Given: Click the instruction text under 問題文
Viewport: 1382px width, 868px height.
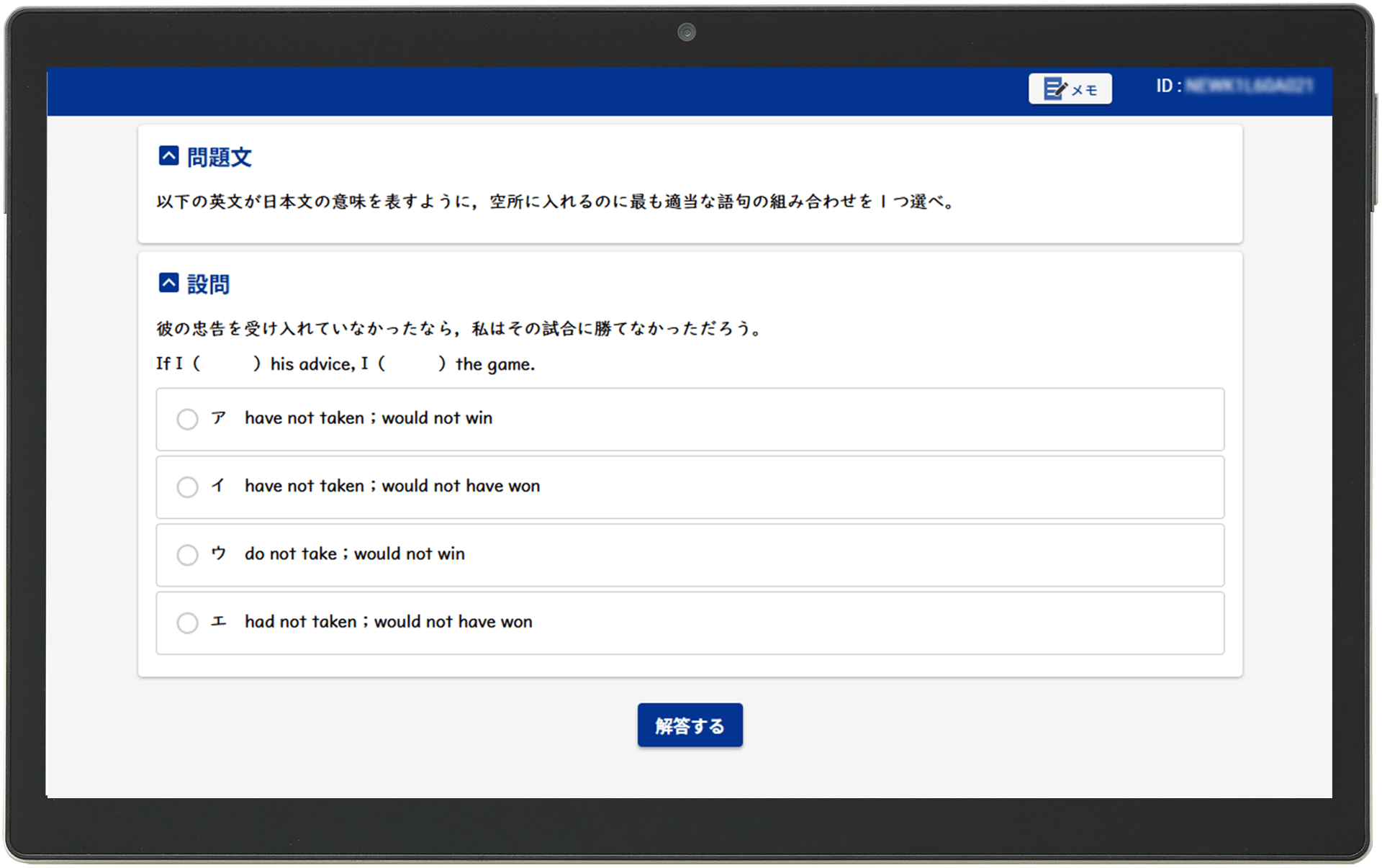Looking at the screenshot, I should [554, 202].
